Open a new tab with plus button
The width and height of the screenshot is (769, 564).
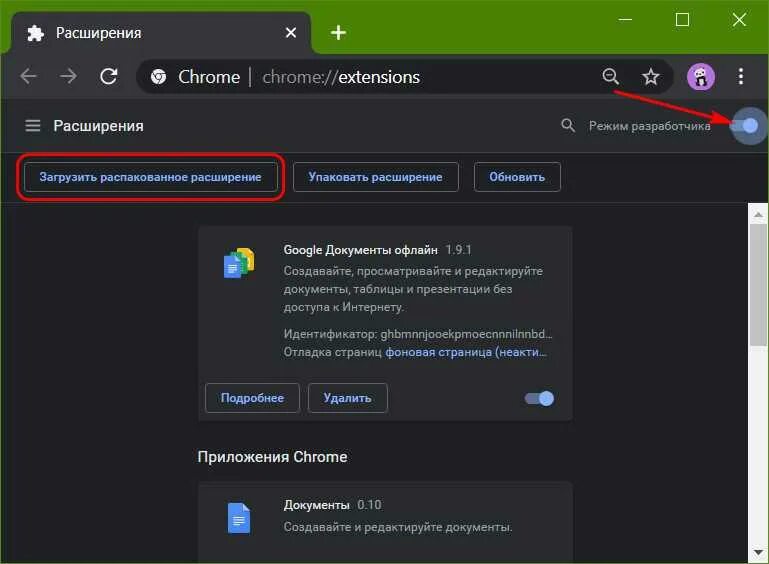pos(338,33)
